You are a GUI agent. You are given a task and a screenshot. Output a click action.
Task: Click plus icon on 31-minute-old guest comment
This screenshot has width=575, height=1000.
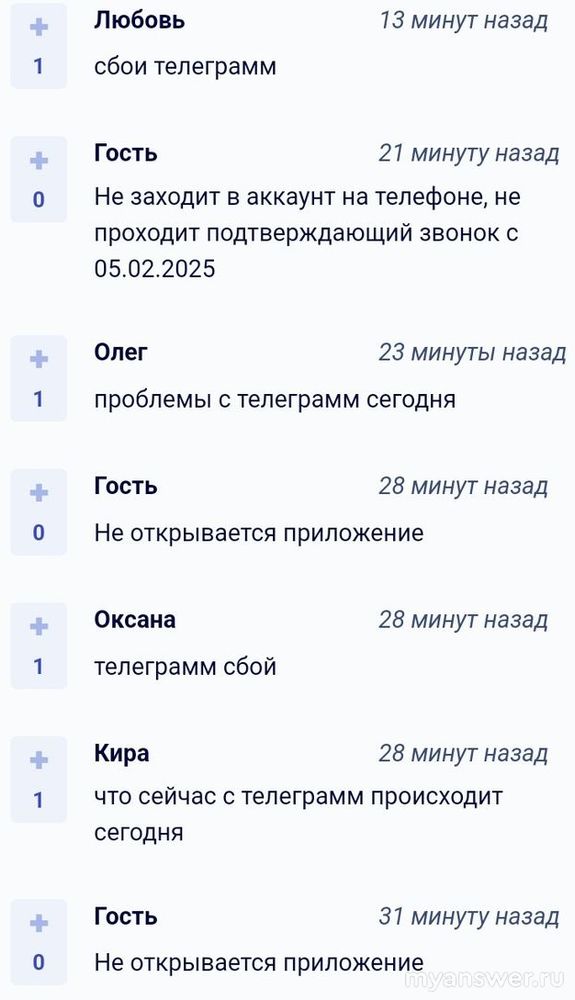click(x=39, y=923)
